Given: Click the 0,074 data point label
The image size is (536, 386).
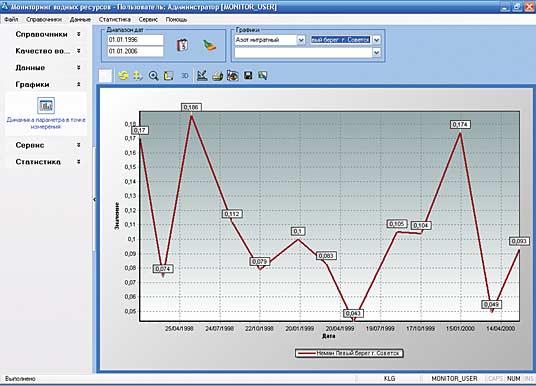Looking at the screenshot, I should pos(163,269).
